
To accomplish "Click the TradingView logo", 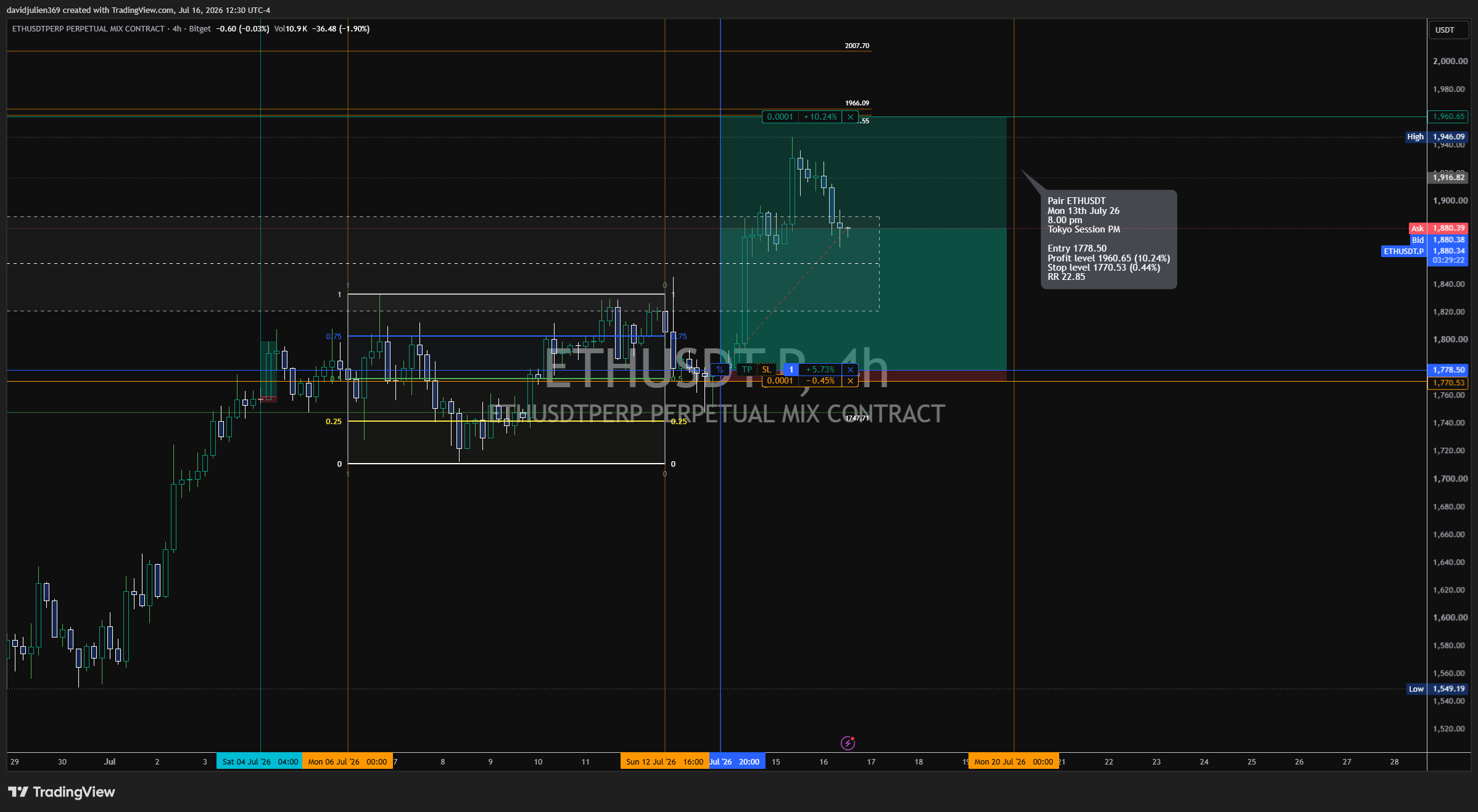I will click(62, 792).
